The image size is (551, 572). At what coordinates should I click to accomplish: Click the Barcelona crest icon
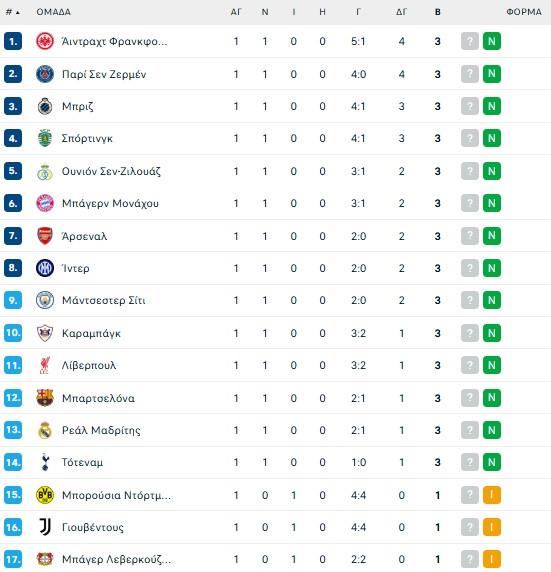point(45,398)
